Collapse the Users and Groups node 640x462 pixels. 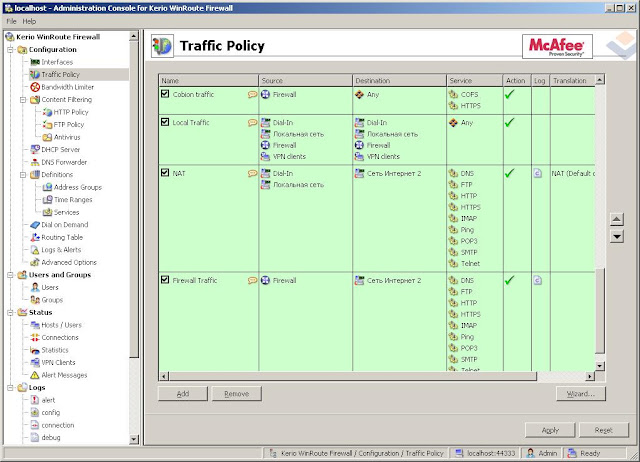pos(10,275)
